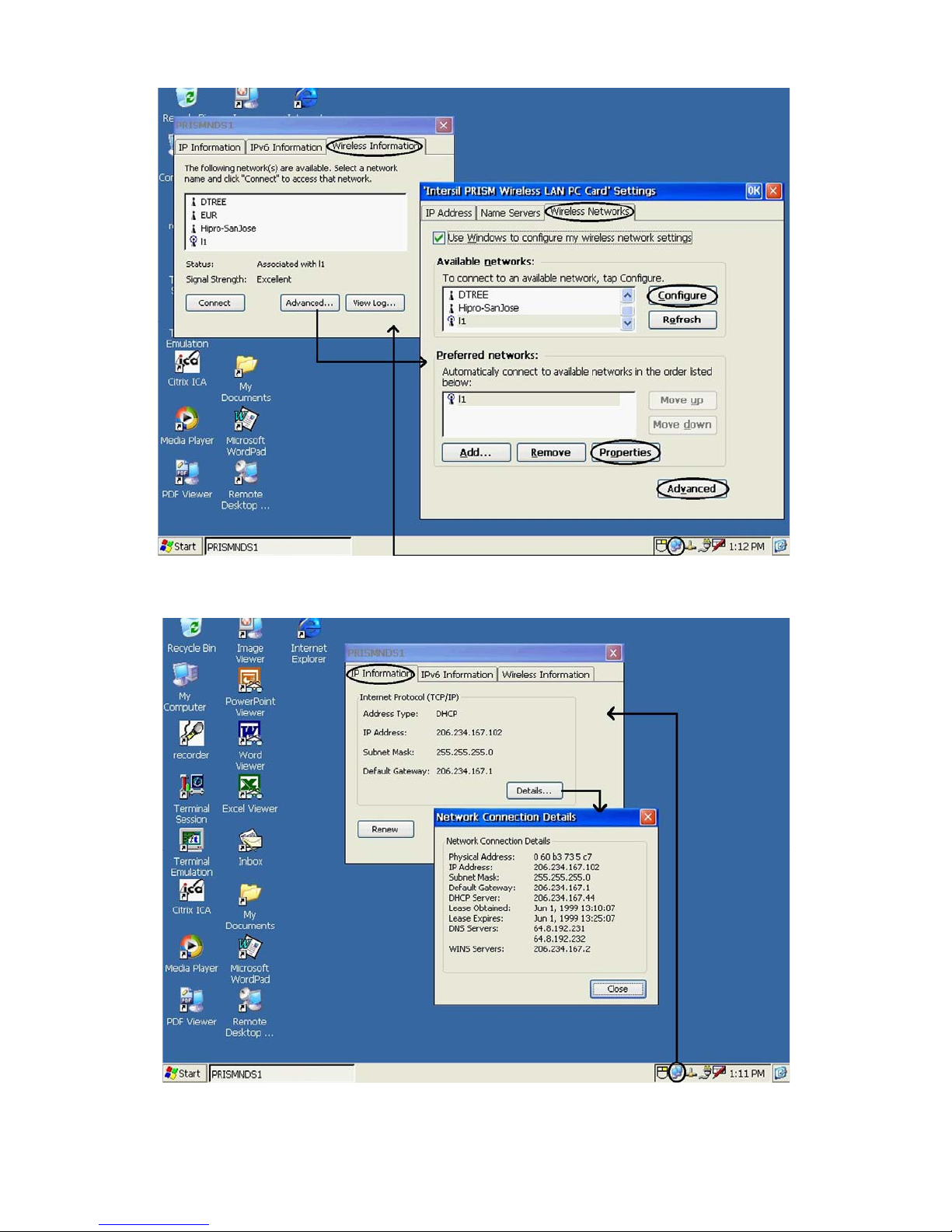
Task: Select I1 entry in Preferred networks list
Action: pos(532,400)
